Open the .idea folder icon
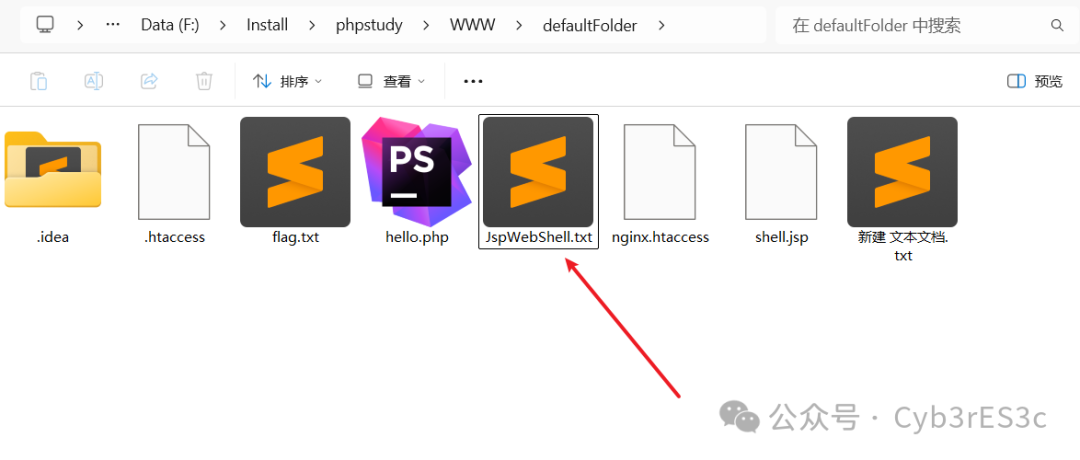 pyautogui.click(x=53, y=169)
